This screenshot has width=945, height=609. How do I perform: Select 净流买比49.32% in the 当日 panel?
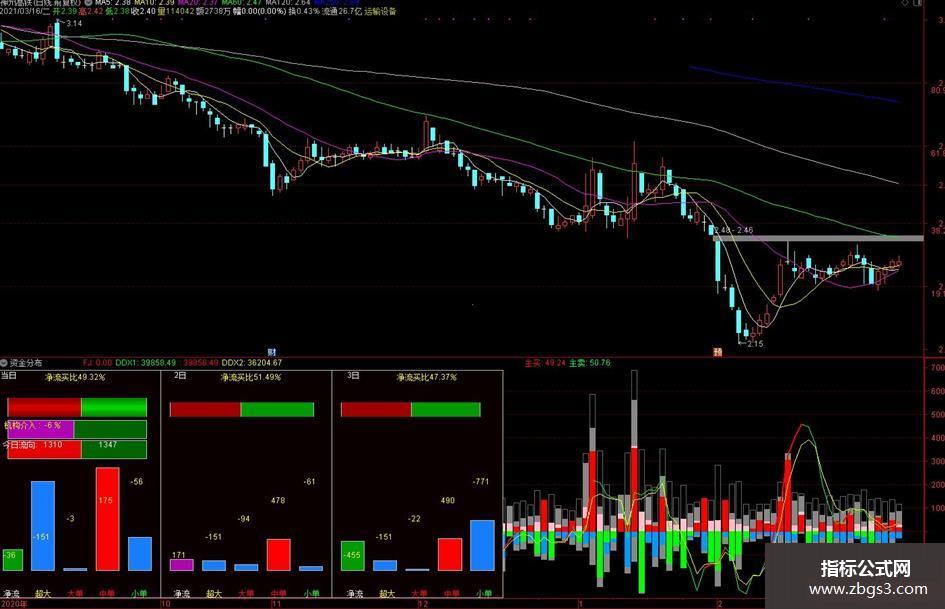(x=75, y=377)
